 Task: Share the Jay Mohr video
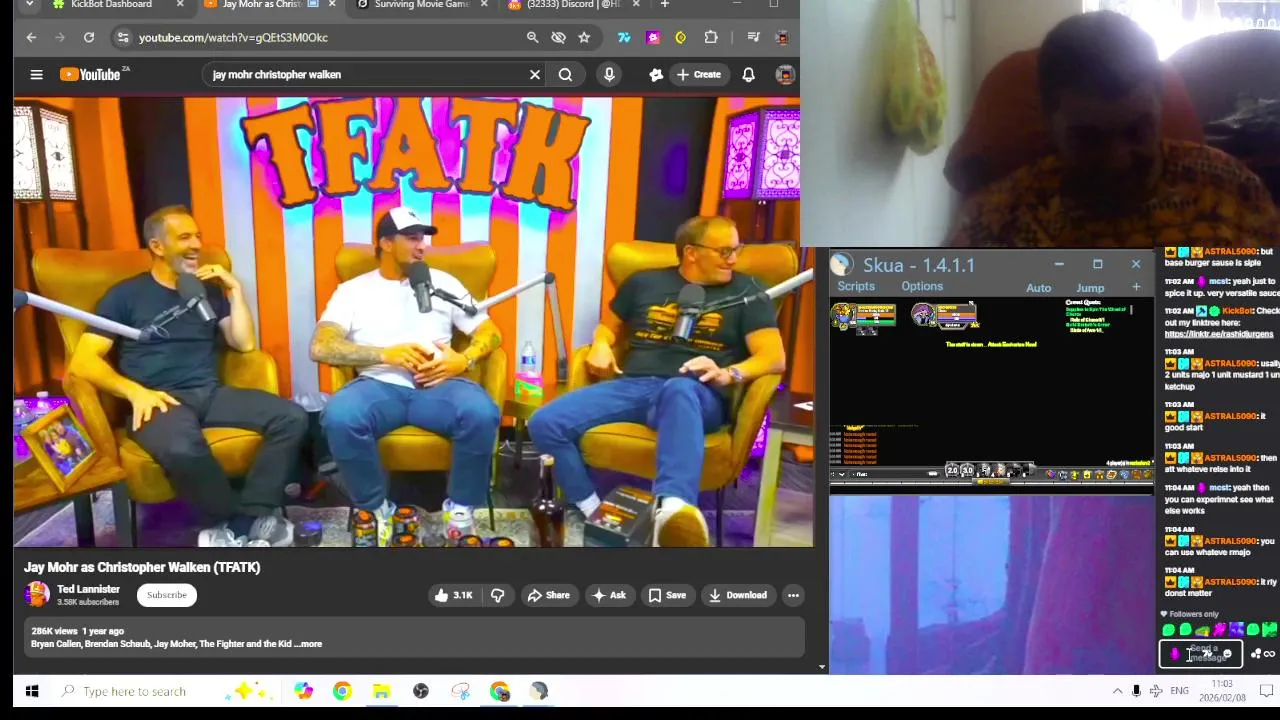[x=548, y=595]
